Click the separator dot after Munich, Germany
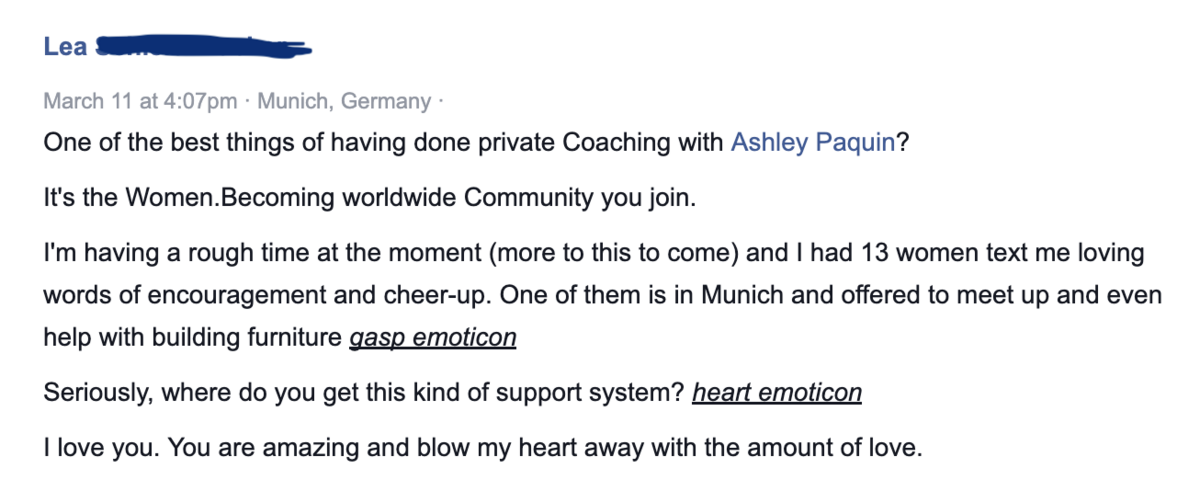The width and height of the screenshot is (1200, 491). (441, 101)
